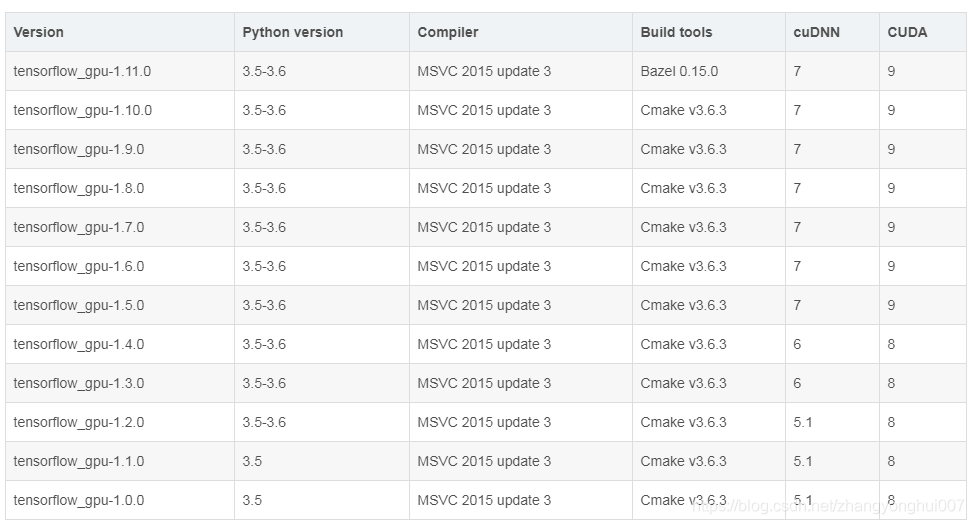Viewport: 974px width, 524px height.
Task: Select the compiler cell in the tensorflow_gpu-1.11.0 row
Action: 484,72
